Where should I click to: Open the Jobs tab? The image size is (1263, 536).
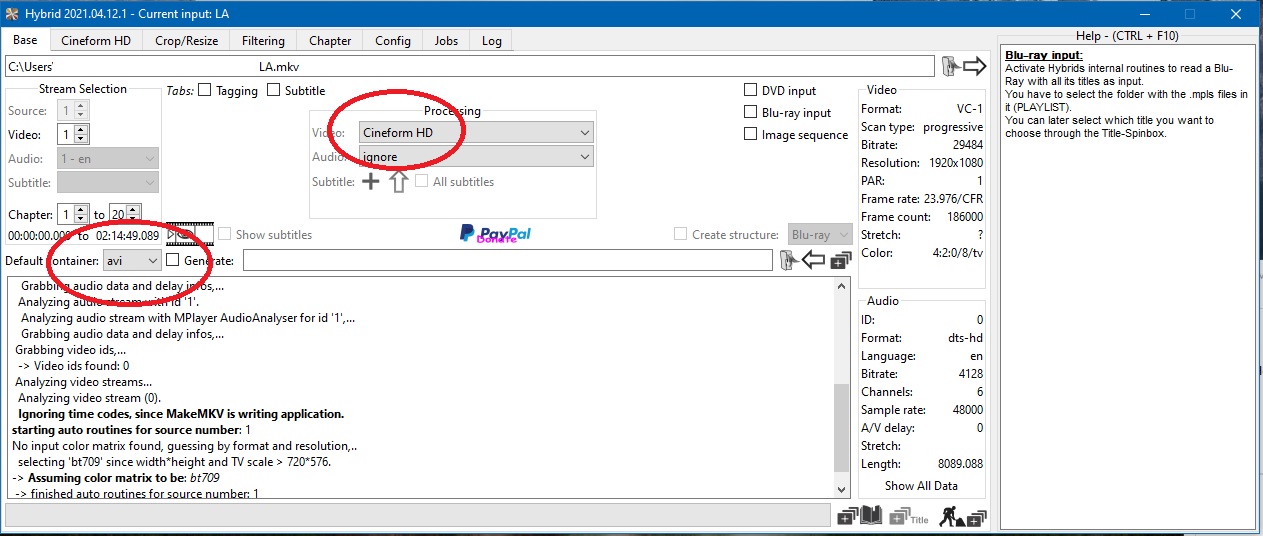click(447, 41)
